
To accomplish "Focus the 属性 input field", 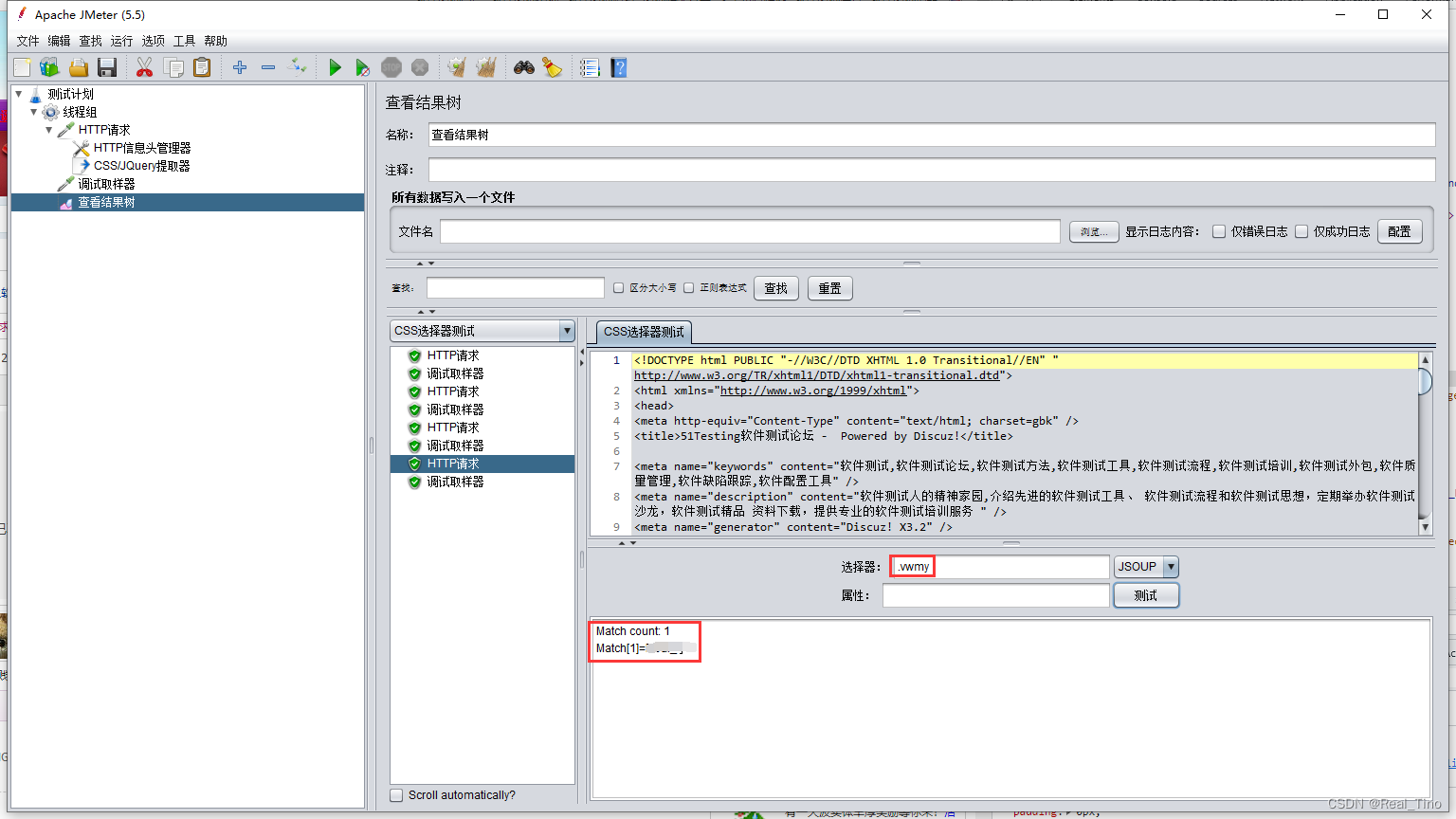I will pos(995,595).
